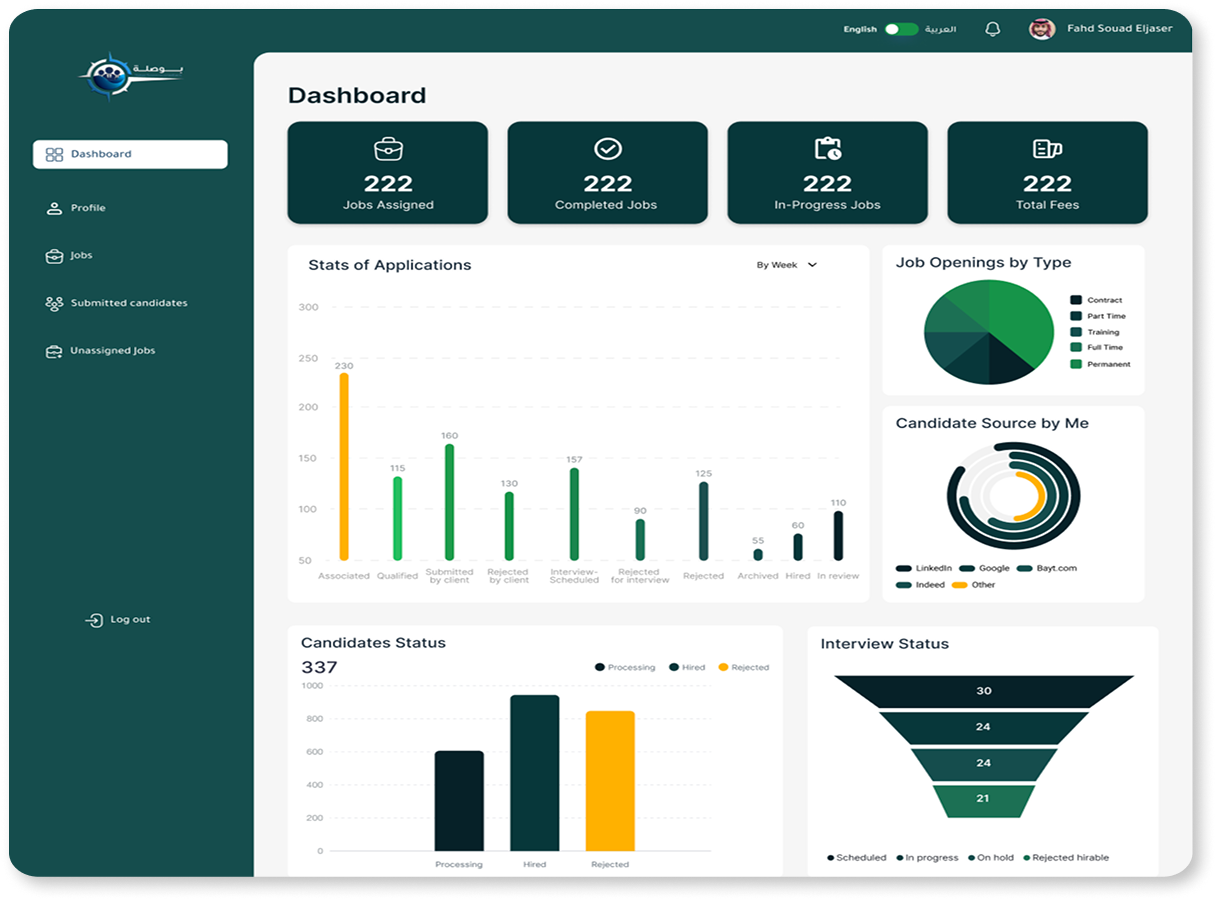The height and width of the screenshot is (901, 1217).
Task: Click the Associated orange bar labeled 230
Action: 344,467
